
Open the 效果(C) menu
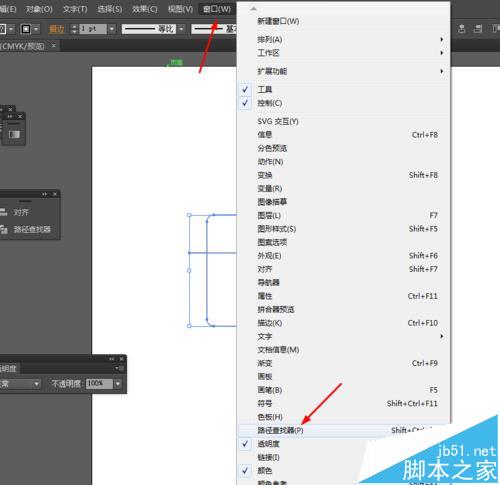tap(145, 9)
